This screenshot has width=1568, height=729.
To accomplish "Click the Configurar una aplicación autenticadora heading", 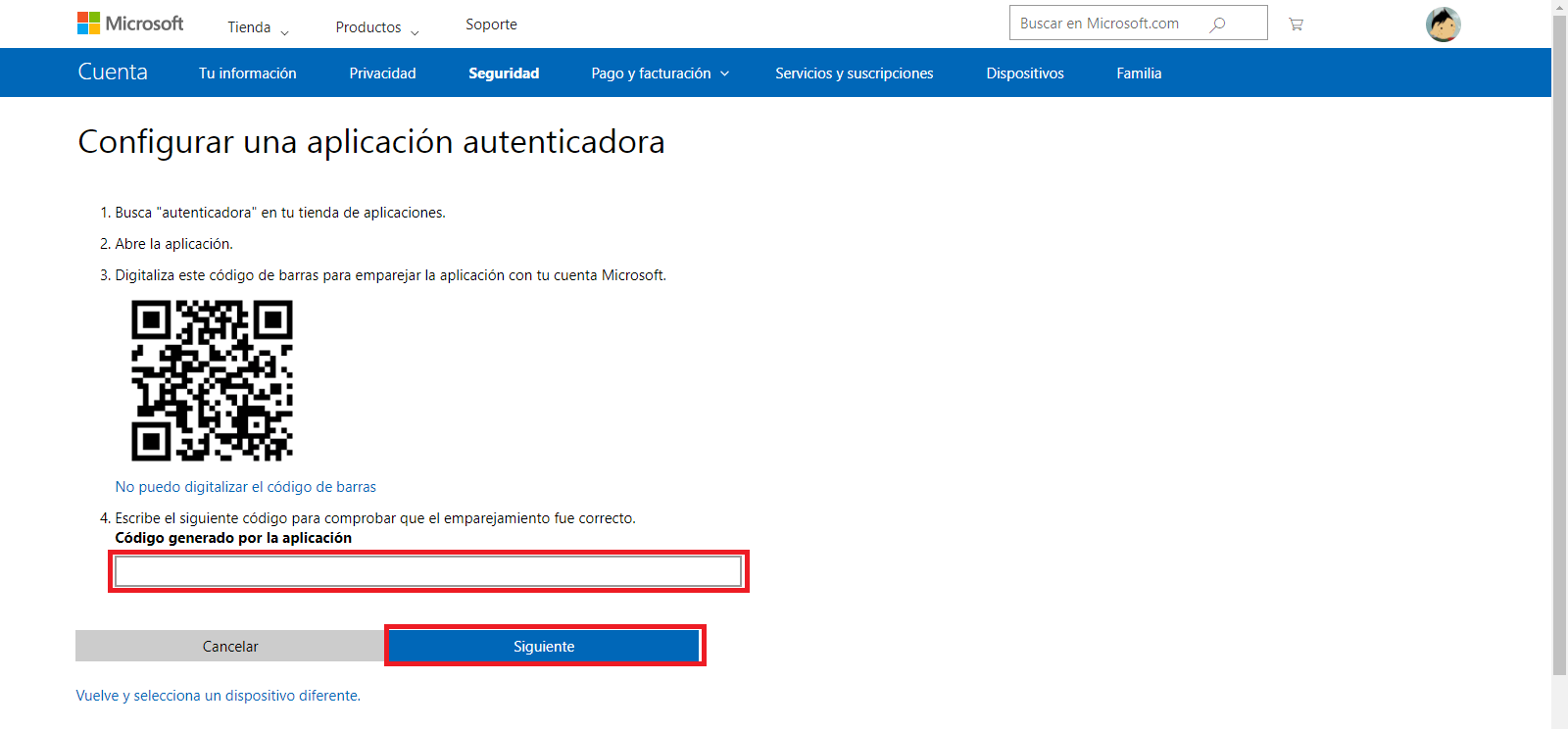I will coord(371,142).
